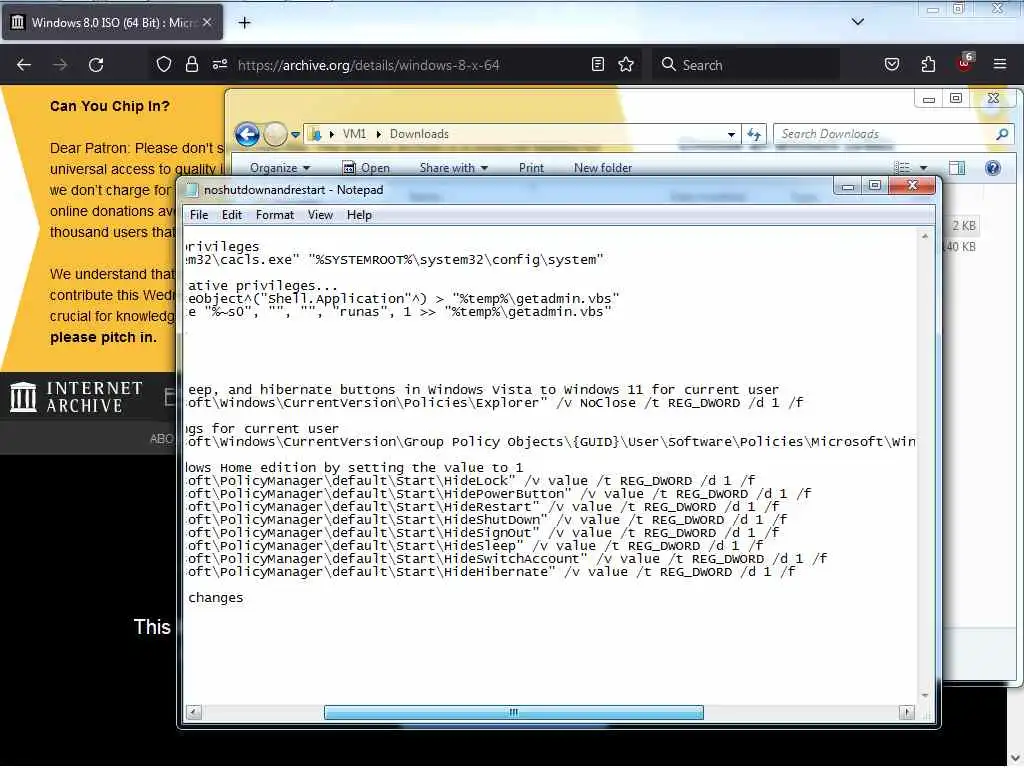The image size is (1024, 768).
Task: Open Notepad File menu
Action: click(x=199, y=215)
